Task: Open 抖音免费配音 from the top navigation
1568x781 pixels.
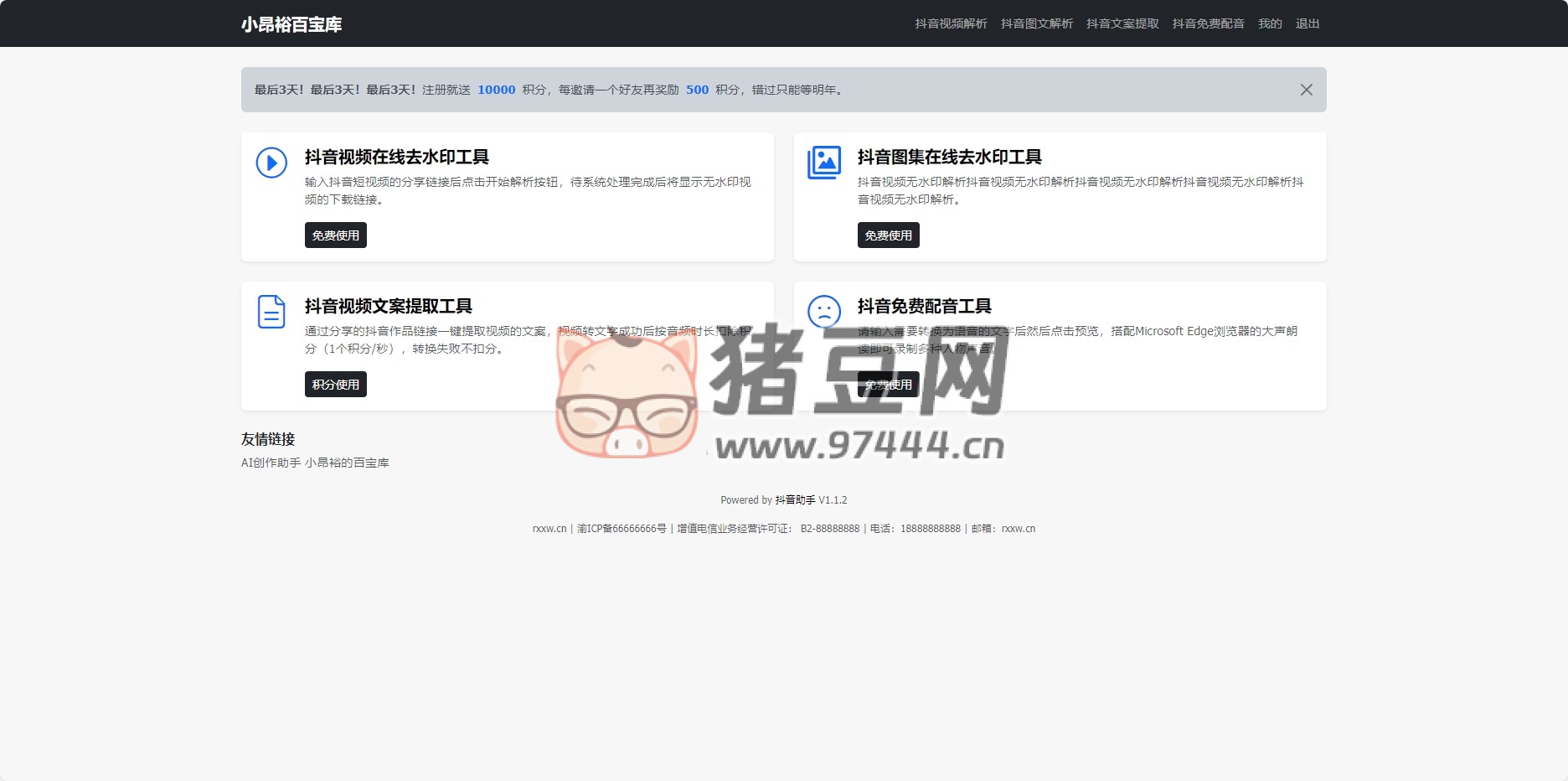Action: click(x=1208, y=23)
